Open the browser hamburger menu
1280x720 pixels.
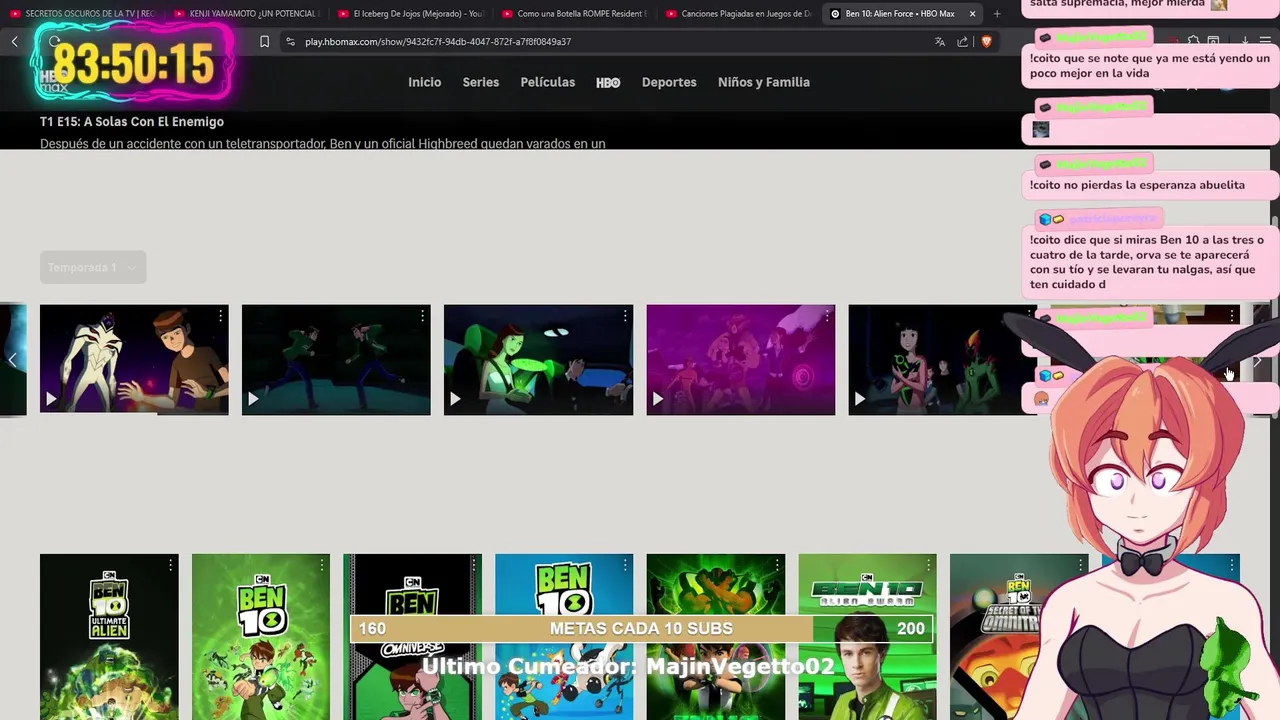tap(1265, 41)
